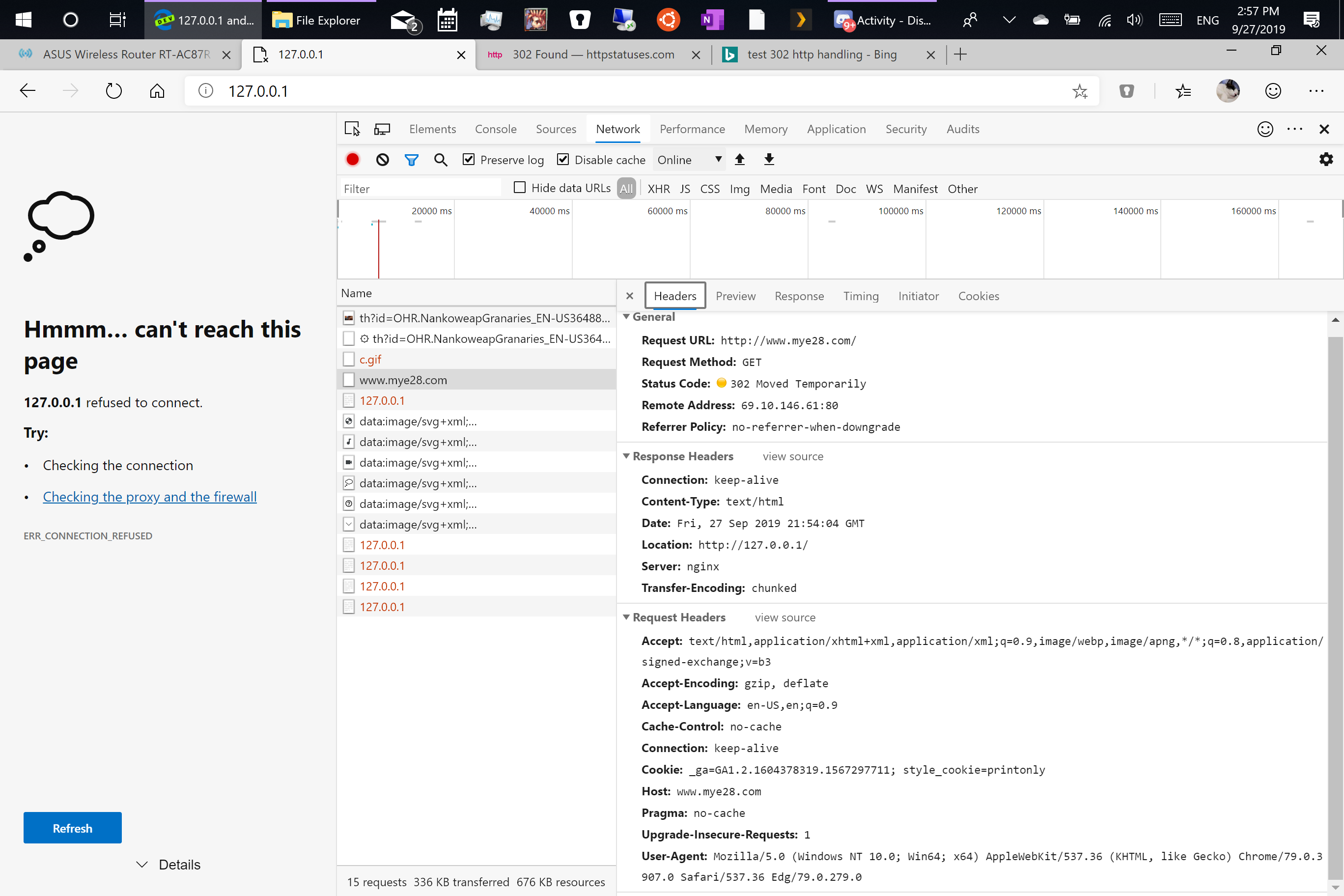
Task: Open Network settings gear
Action: 1326,160
